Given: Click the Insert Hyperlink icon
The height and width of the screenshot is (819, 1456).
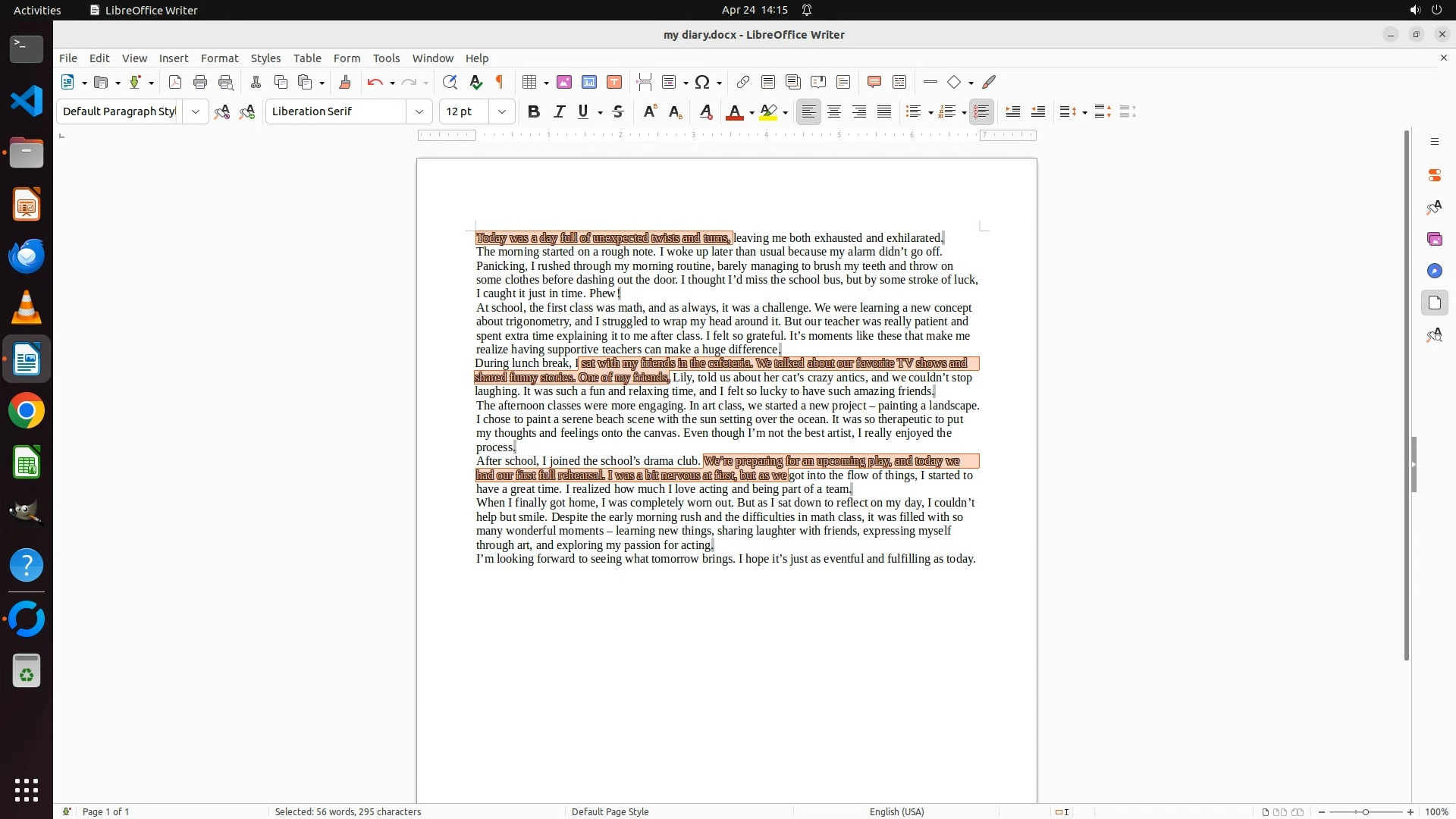Looking at the screenshot, I should 743,82.
